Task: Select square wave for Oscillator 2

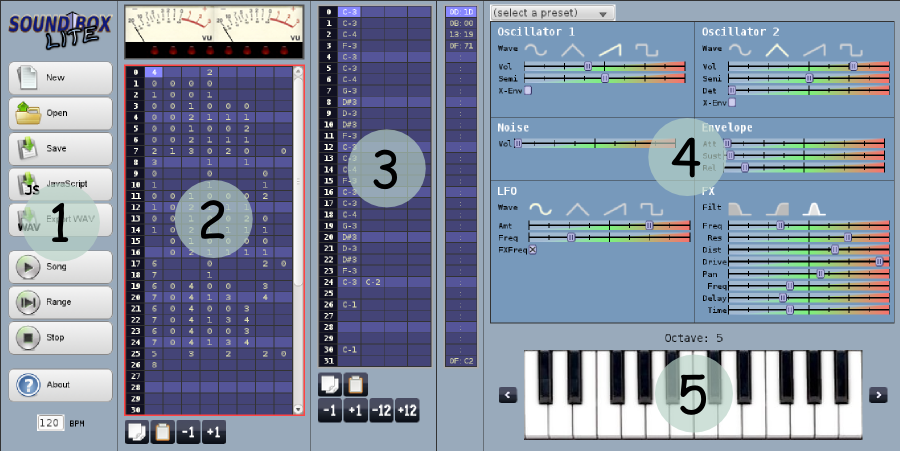Action: click(x=851, y=50)
